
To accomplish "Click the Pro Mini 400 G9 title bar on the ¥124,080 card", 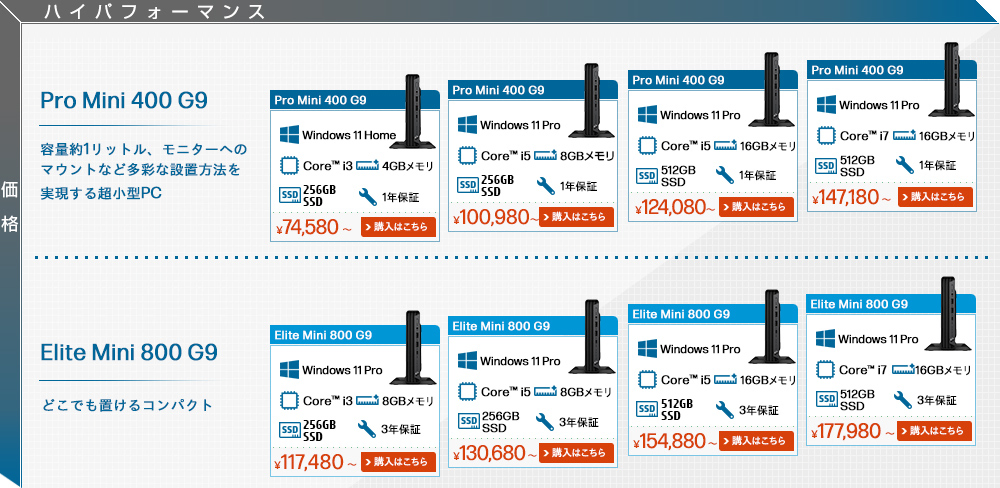I will pyautogui.click(x=712, y=80).
